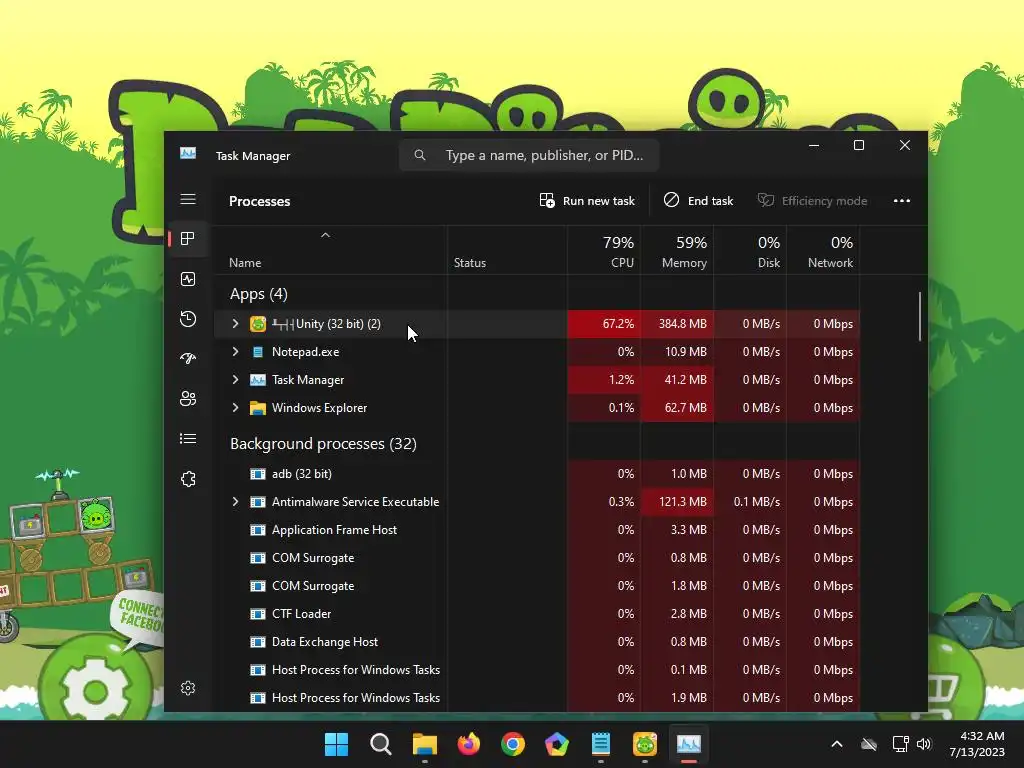The image size is (1024, 768).
Task: Open taskbar Search
Action: pyautogui.click(x=381, y=744)
